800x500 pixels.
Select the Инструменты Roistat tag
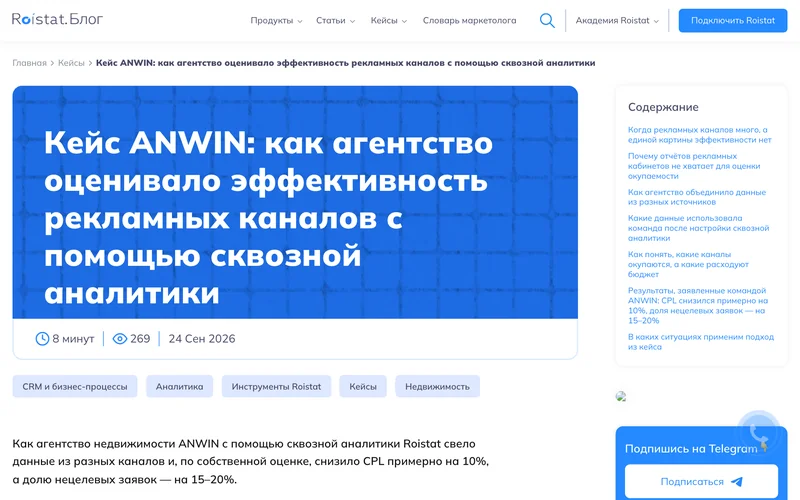(277, 386)
